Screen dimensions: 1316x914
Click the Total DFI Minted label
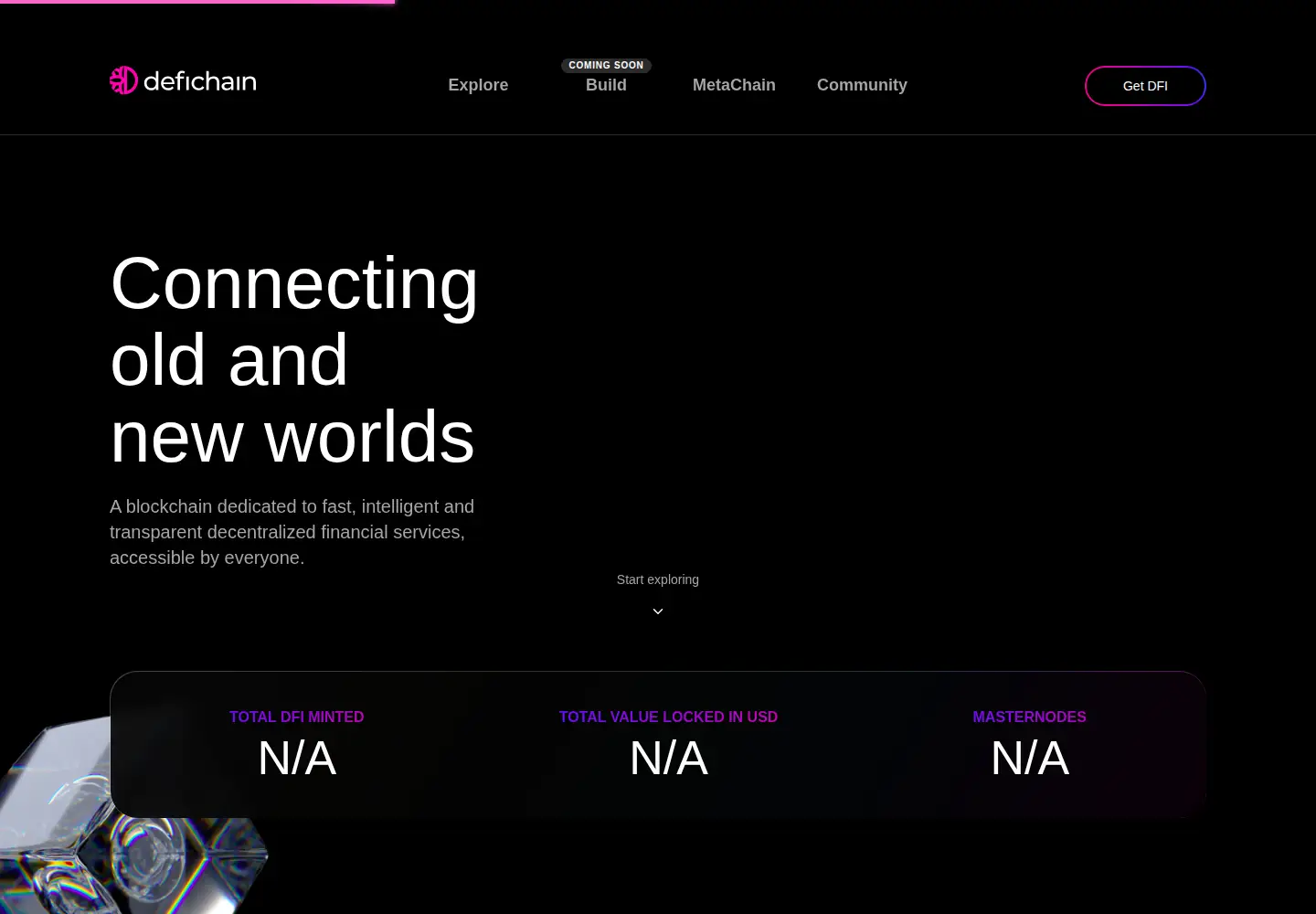pos(296,717)
